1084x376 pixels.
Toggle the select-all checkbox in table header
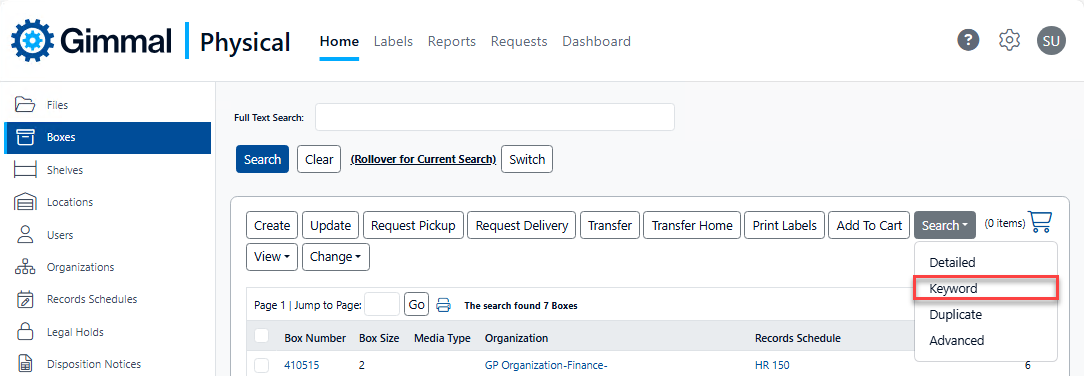click(x=261, y=337)
